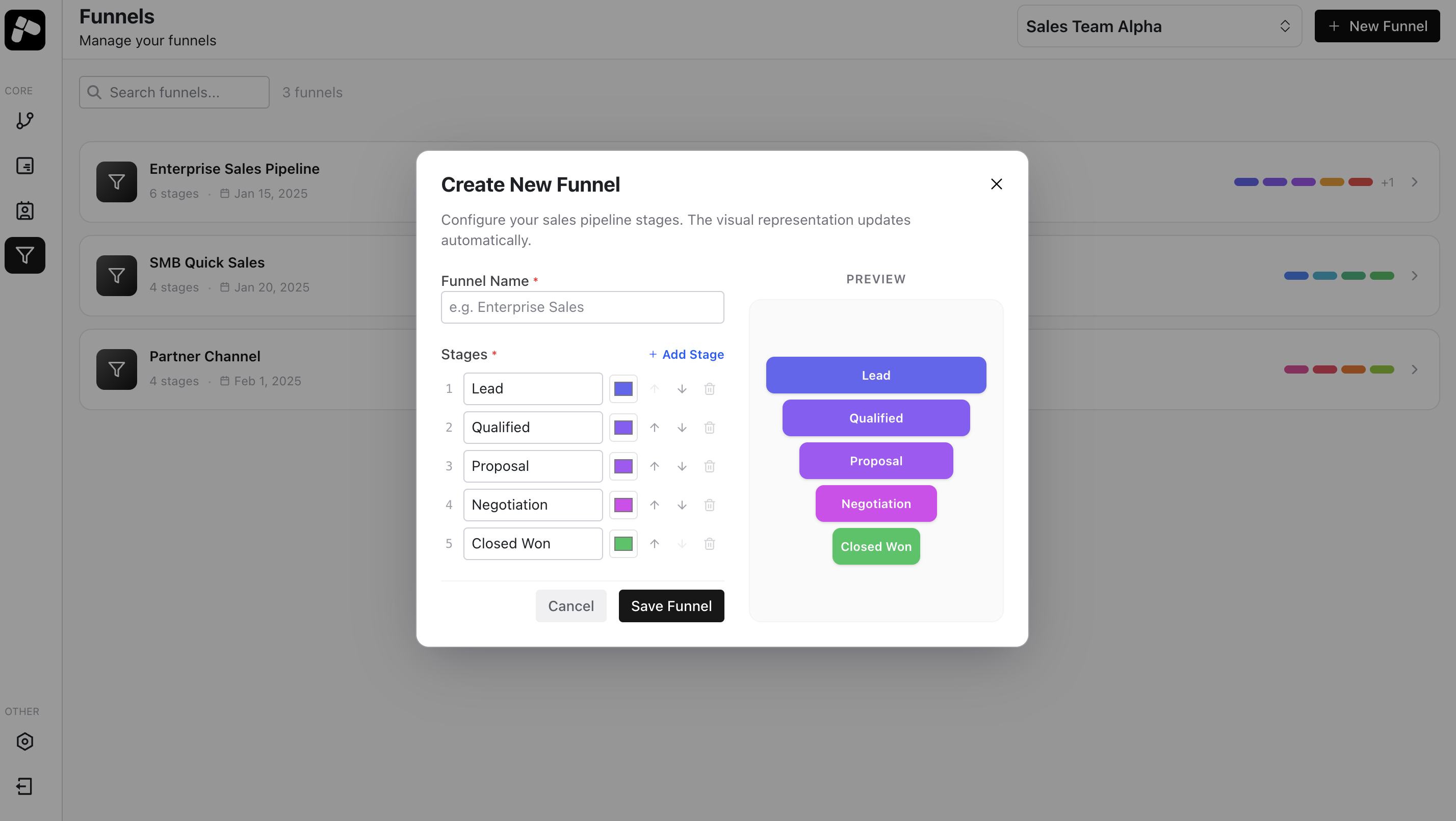Change the Lead stage color swatch

[623, 389]
